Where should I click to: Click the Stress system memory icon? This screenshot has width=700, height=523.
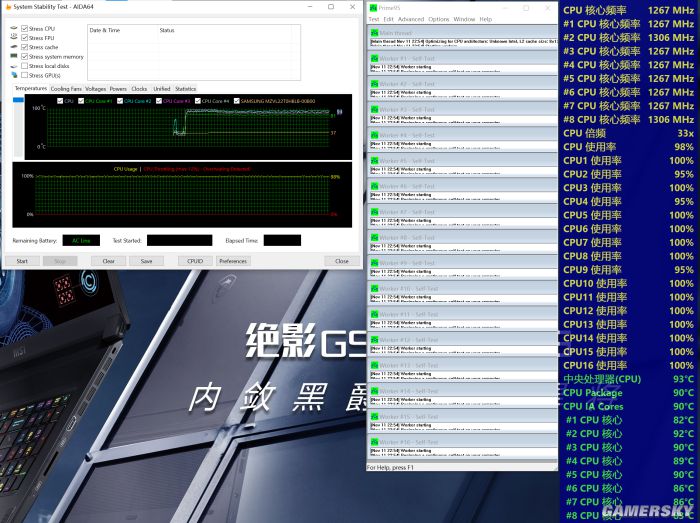point(14,56)
